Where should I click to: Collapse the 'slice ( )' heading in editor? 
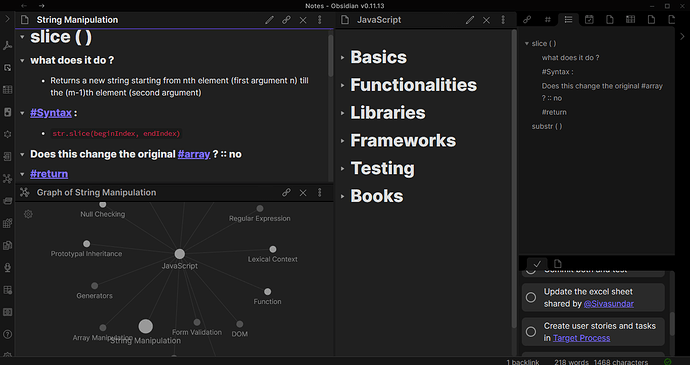click(x=22, y=37)
